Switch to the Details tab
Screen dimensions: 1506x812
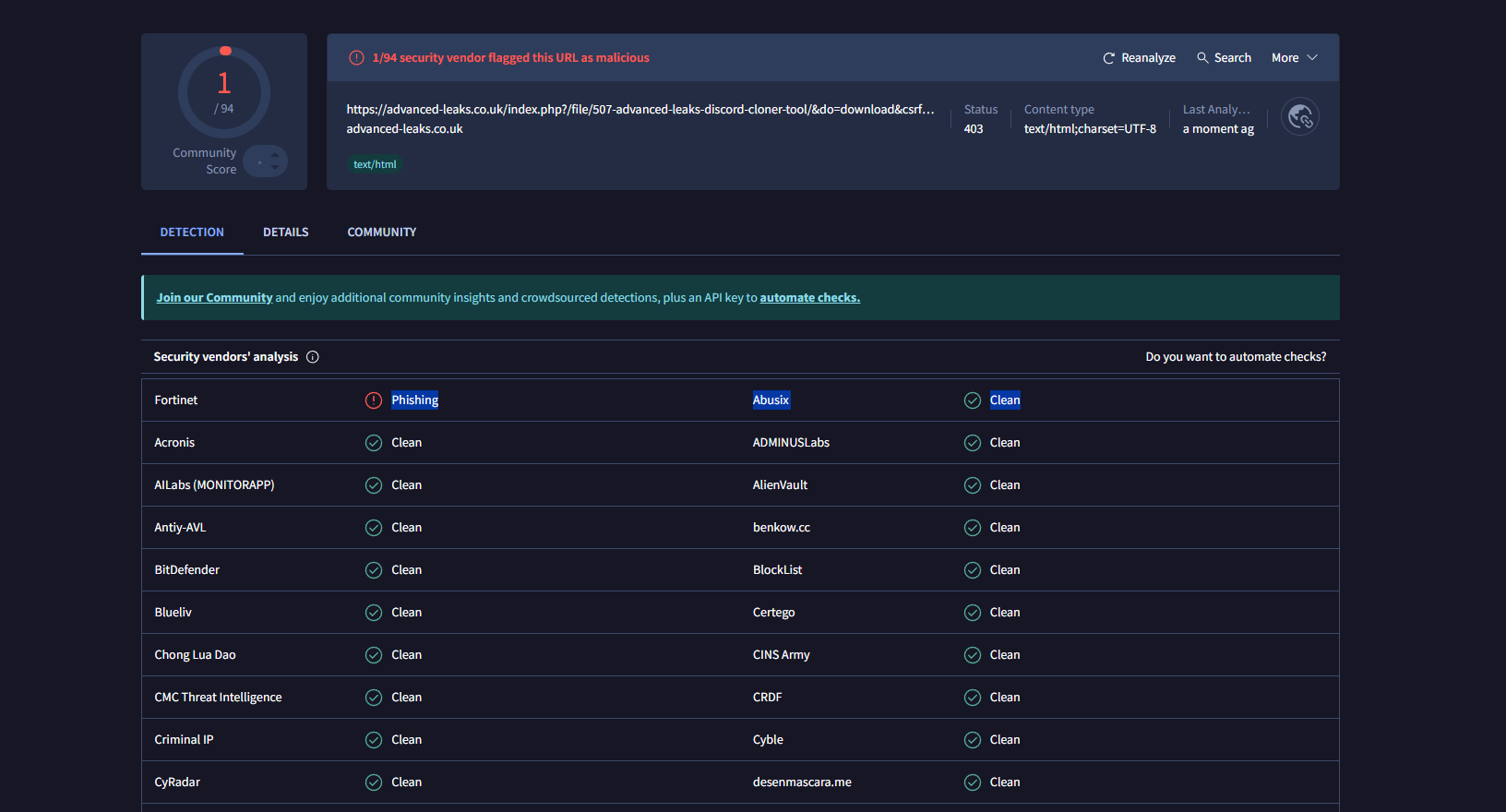tap(286, 233)
